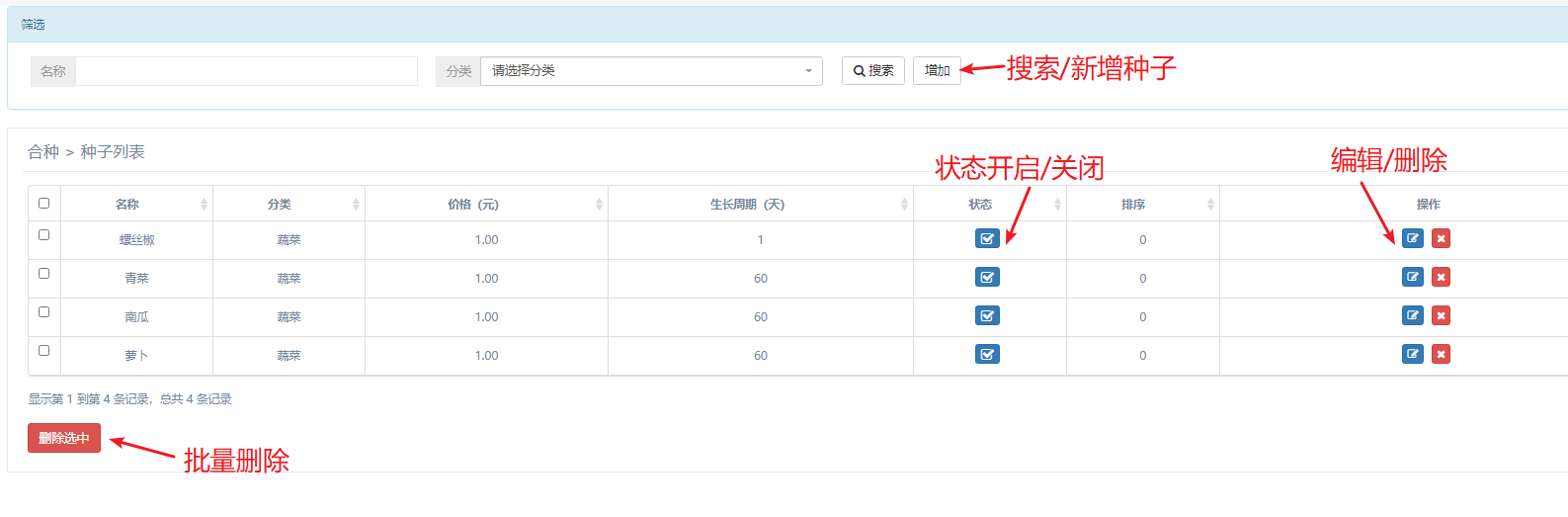Click the 操作 column header
Image resolution: width=1568 pixels, height=517 pixels.
click(x=1428, y=204)
